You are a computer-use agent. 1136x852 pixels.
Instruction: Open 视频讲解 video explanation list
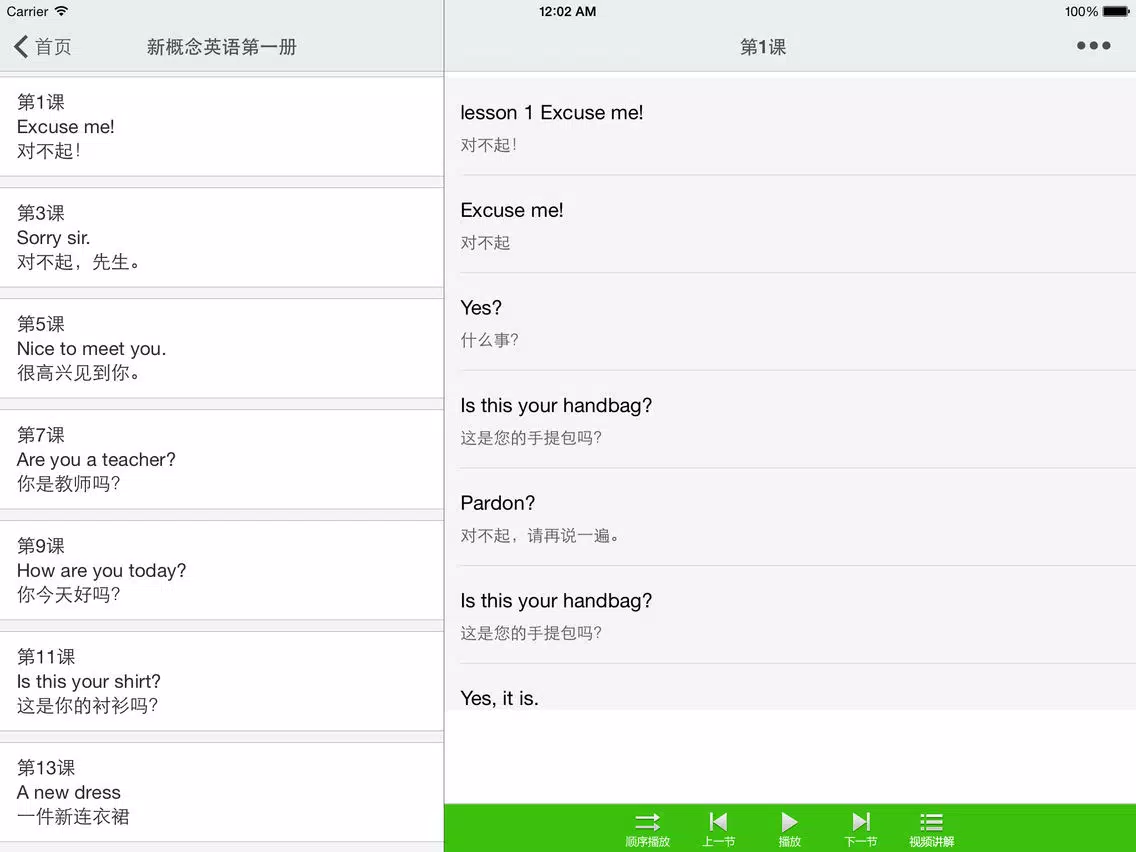click(x=932, y=830)
